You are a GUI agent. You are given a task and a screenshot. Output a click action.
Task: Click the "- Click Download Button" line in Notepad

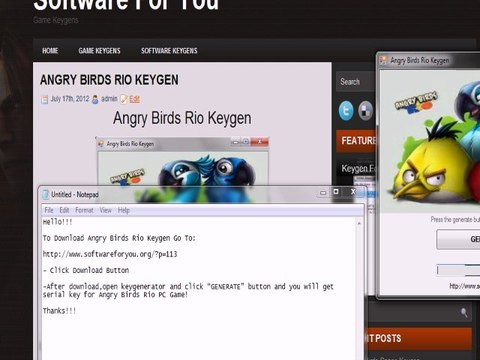tap(86, 270)
